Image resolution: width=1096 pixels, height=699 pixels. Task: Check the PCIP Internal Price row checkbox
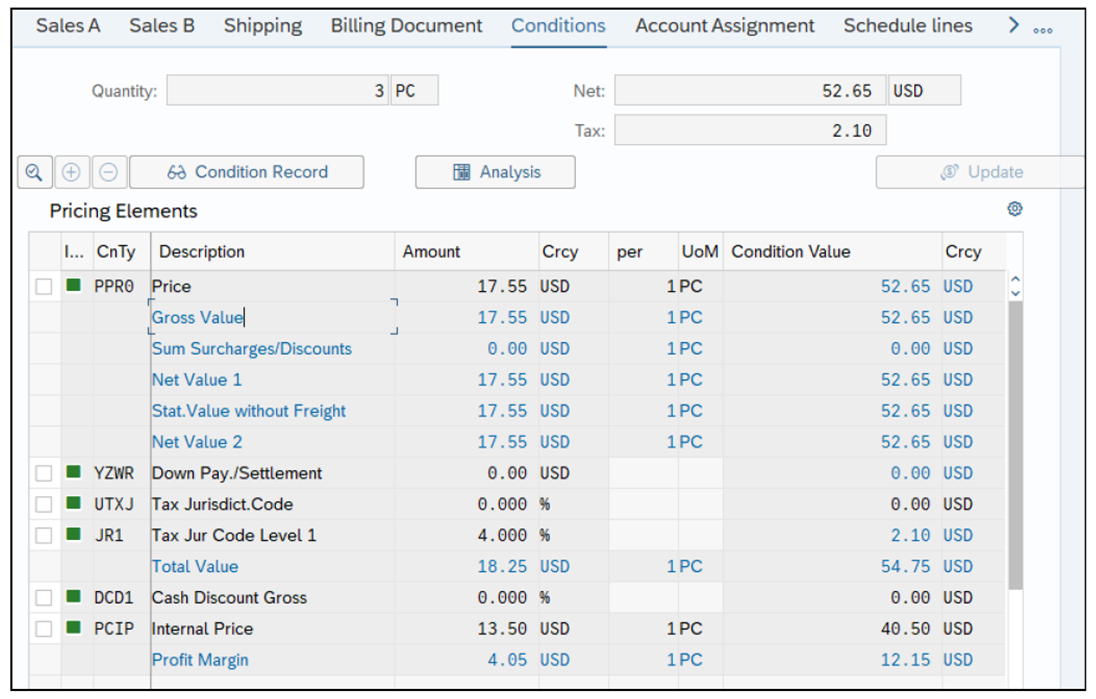43,629
